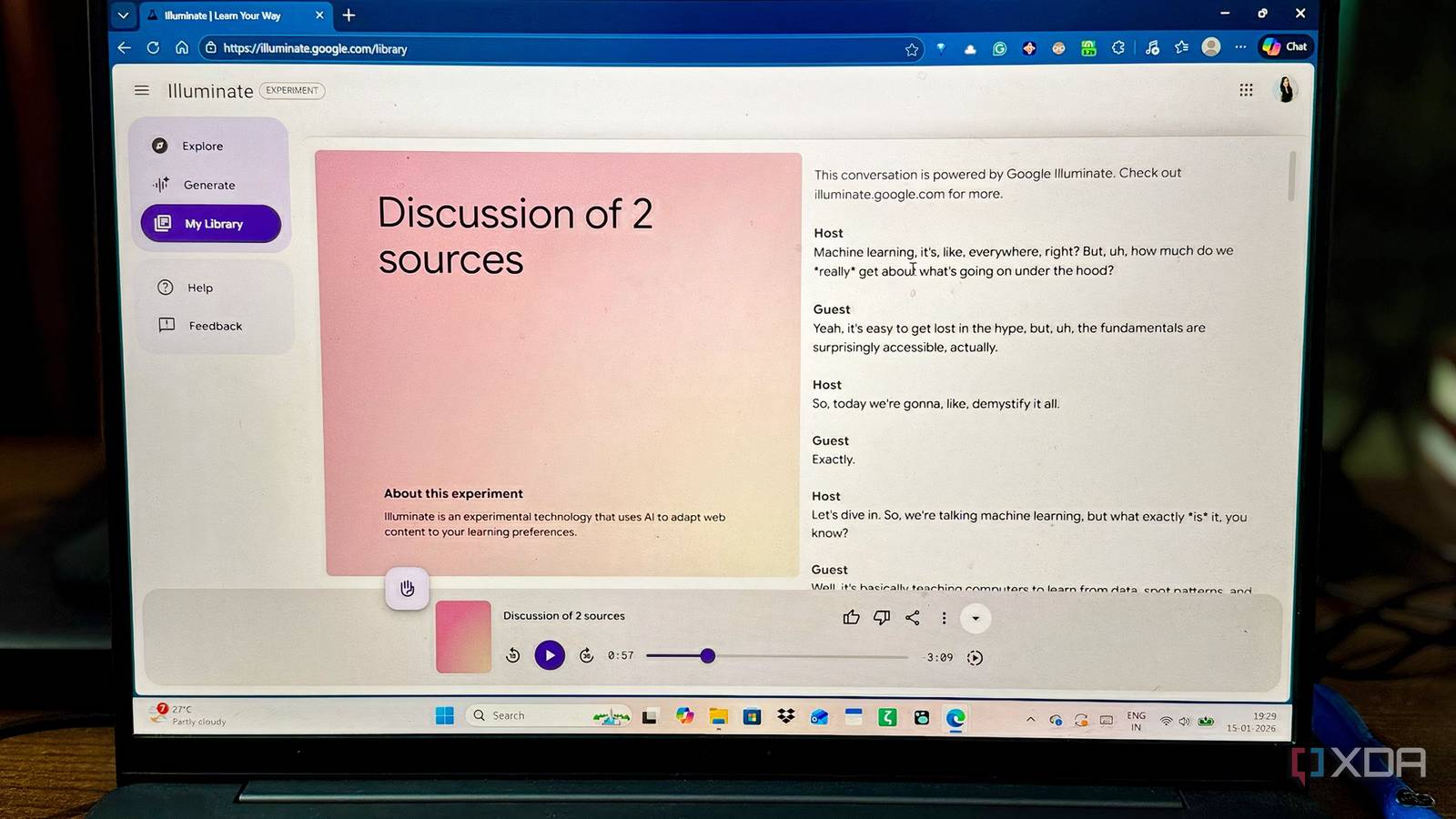Toggle the hamburger main menu
1456x819 pixels.
(142, 90)
